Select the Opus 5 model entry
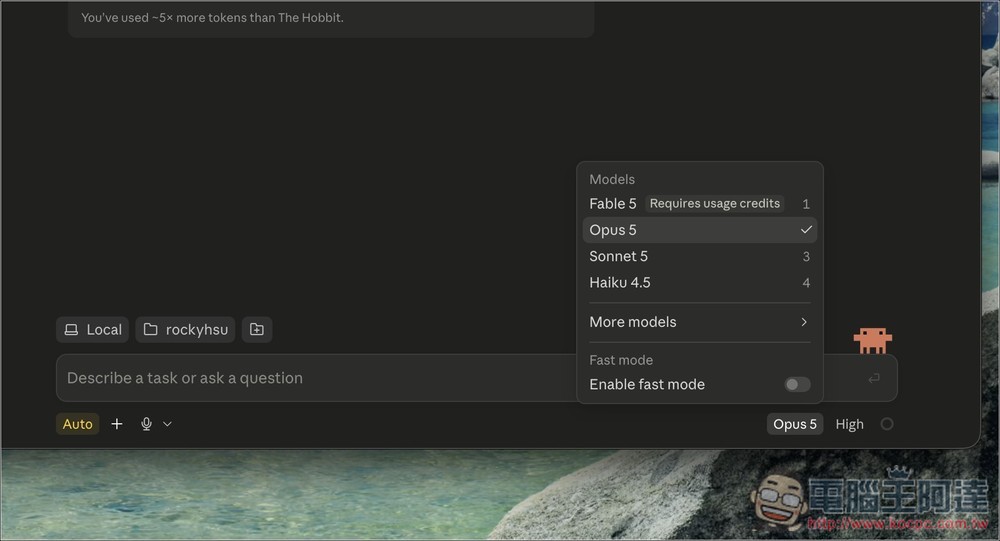 point(700,230)
